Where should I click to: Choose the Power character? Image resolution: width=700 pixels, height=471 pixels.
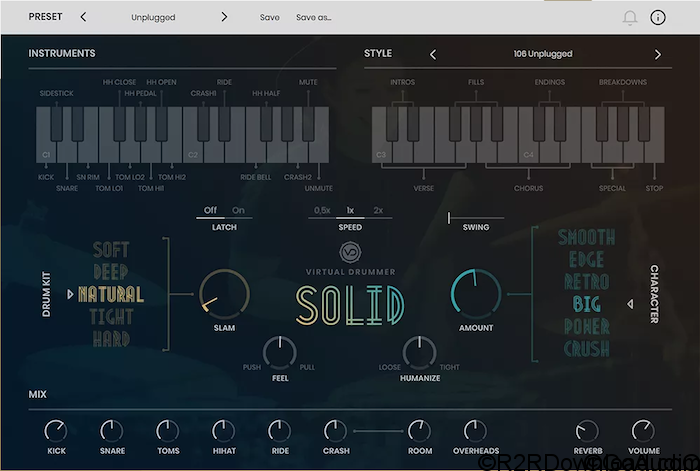pos(587,326)
